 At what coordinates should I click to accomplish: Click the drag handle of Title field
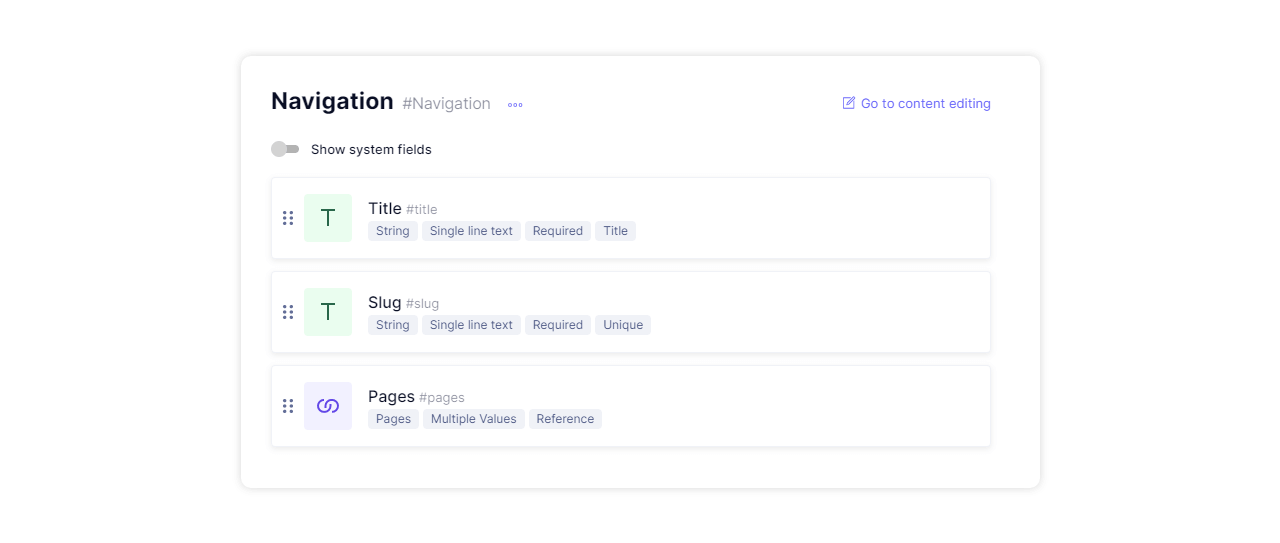pos(288,218)
